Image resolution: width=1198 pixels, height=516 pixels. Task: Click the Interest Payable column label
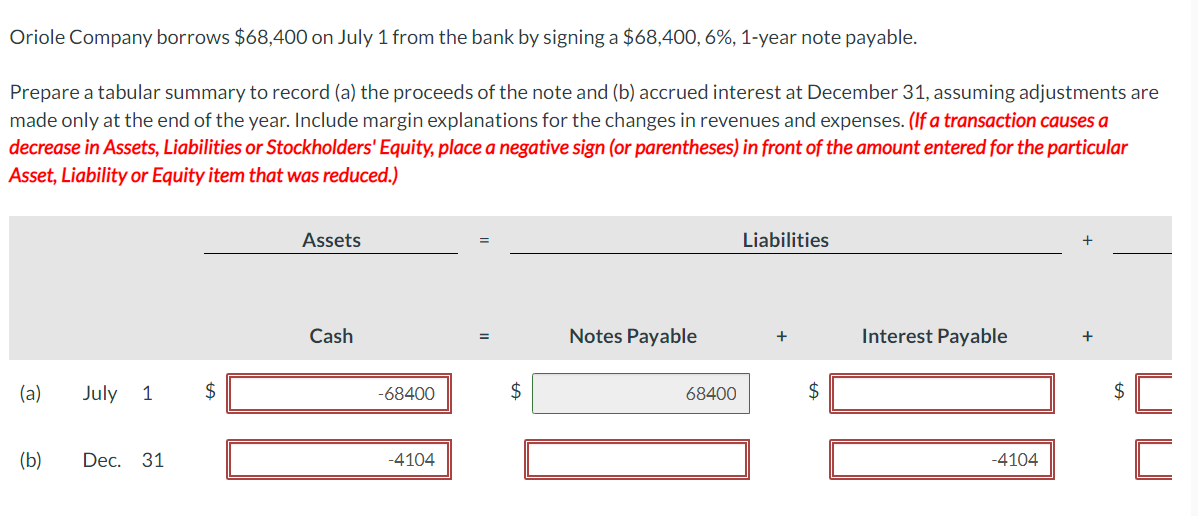[x=934, y=336]
